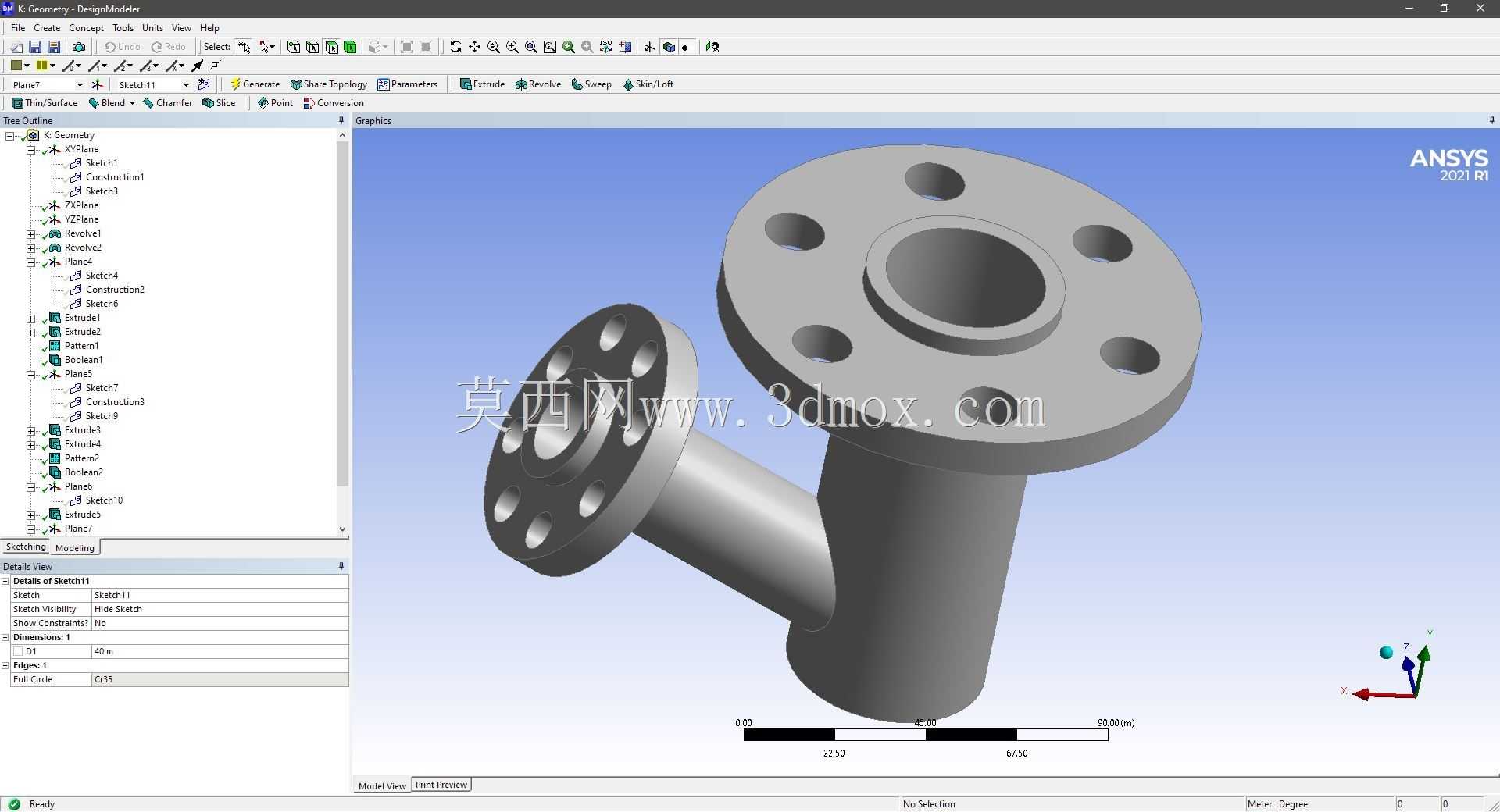Image resolution: width=1500 pixels, height=812 pixels.
Task: Select the Rotate view tool
Action: click(x=455, y=47)
